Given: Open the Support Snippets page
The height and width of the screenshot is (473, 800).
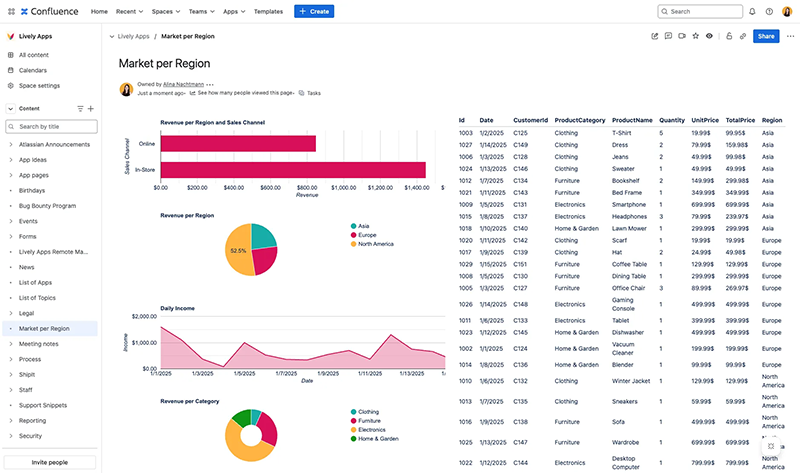Looking at the screenshot, I should [x=43, y=405].
